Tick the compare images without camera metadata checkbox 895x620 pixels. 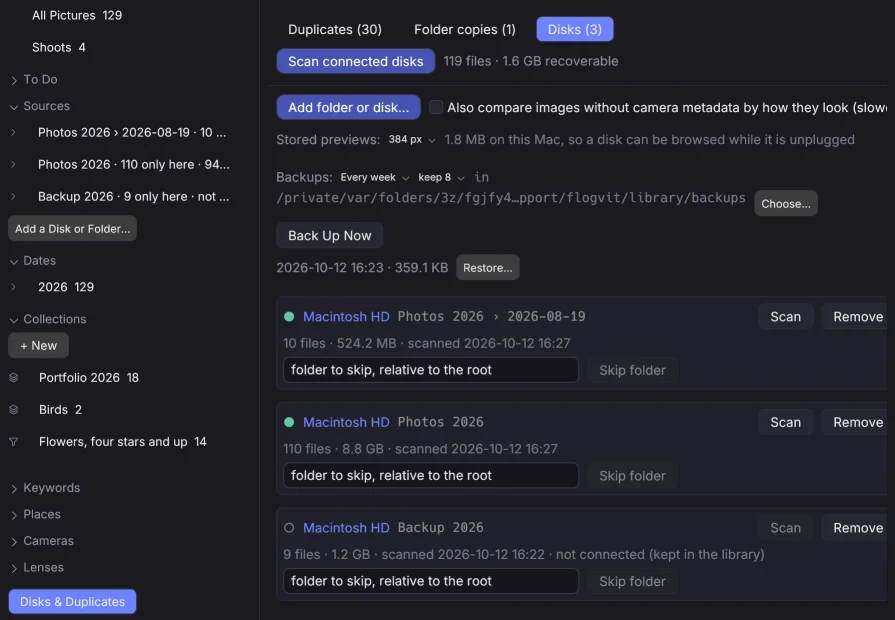point(436,107)
